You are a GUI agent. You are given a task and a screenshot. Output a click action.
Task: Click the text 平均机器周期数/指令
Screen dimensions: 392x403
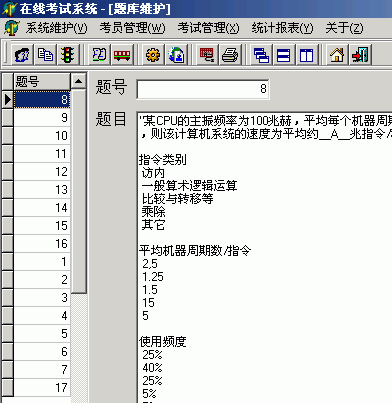pos(195,250)
